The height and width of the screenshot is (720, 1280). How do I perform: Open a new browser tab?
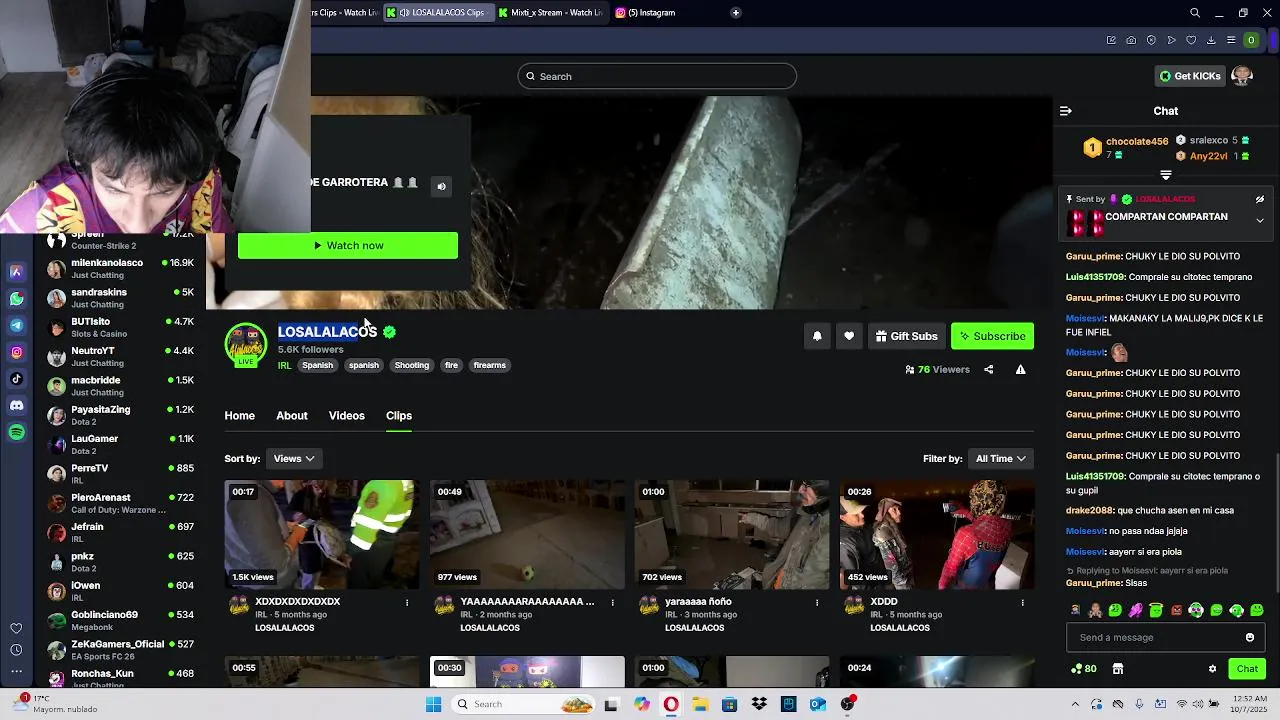click(x=736, y=13)
